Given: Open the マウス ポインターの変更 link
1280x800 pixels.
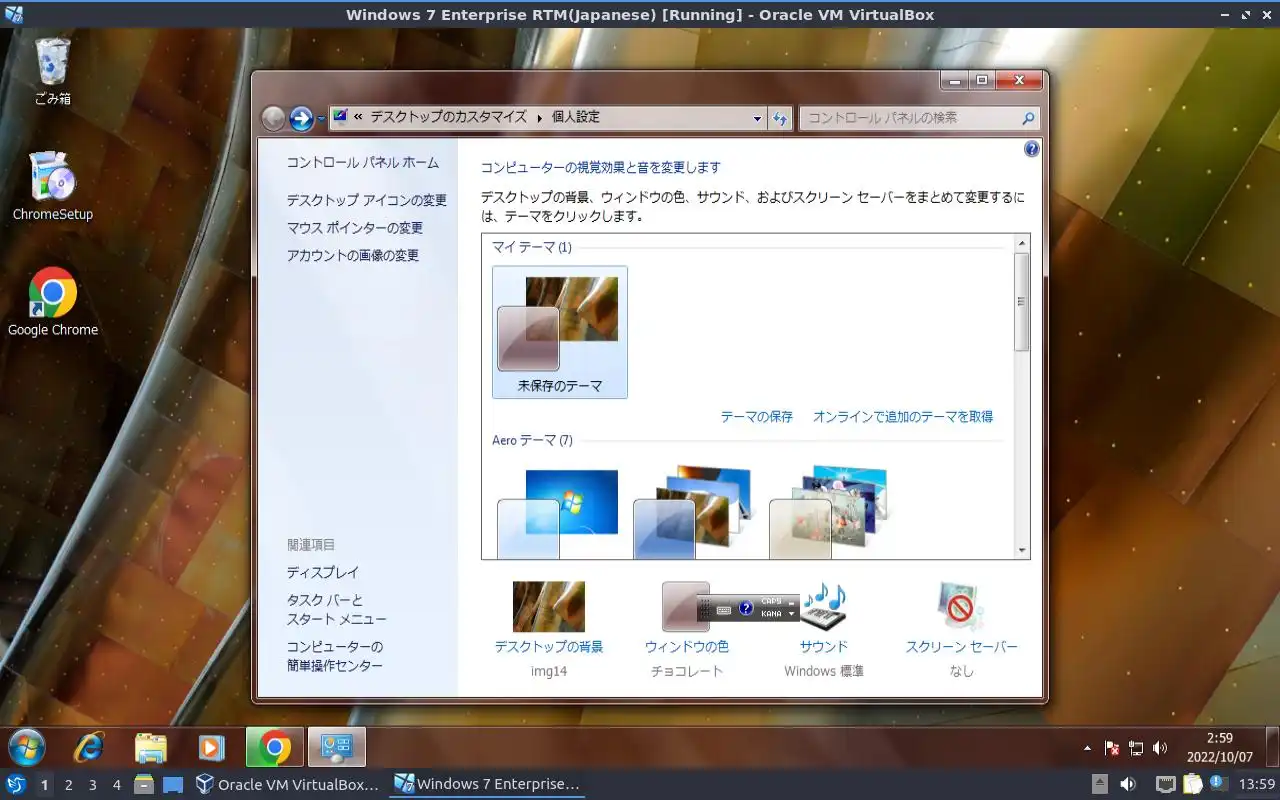Looking at the screenshot, I should 355,228.
